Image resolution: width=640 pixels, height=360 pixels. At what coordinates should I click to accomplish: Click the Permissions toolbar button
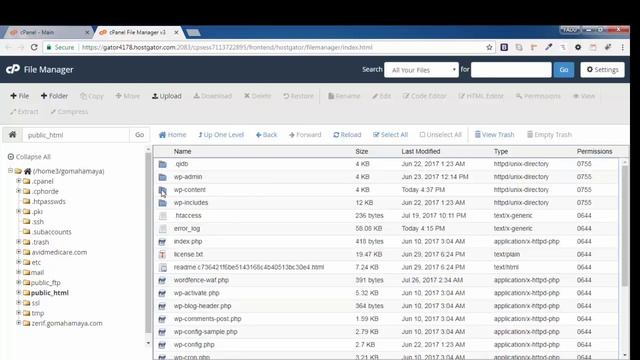538,96
